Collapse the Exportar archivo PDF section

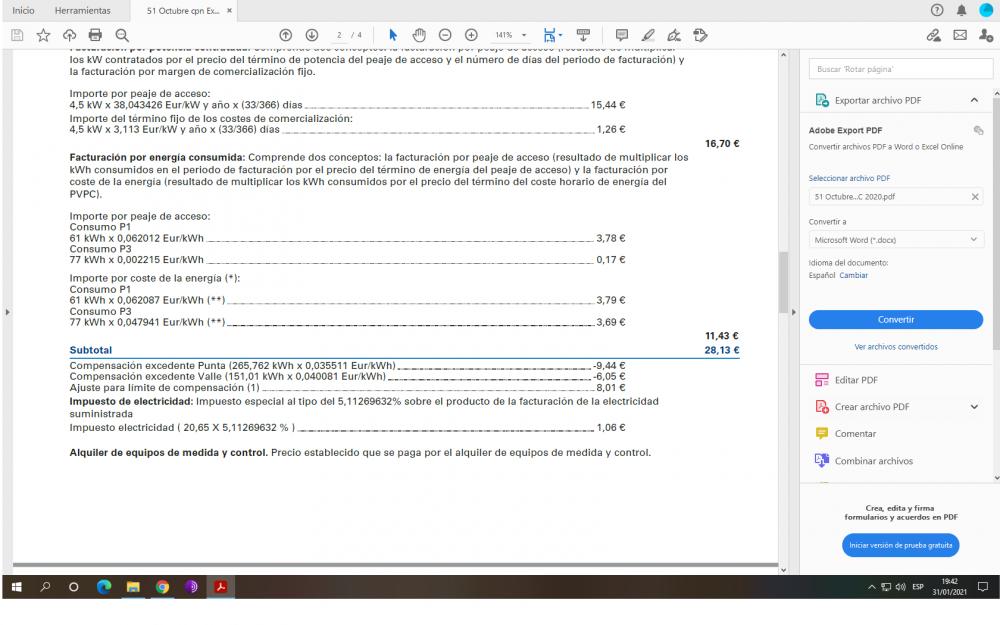click(974, 100)
